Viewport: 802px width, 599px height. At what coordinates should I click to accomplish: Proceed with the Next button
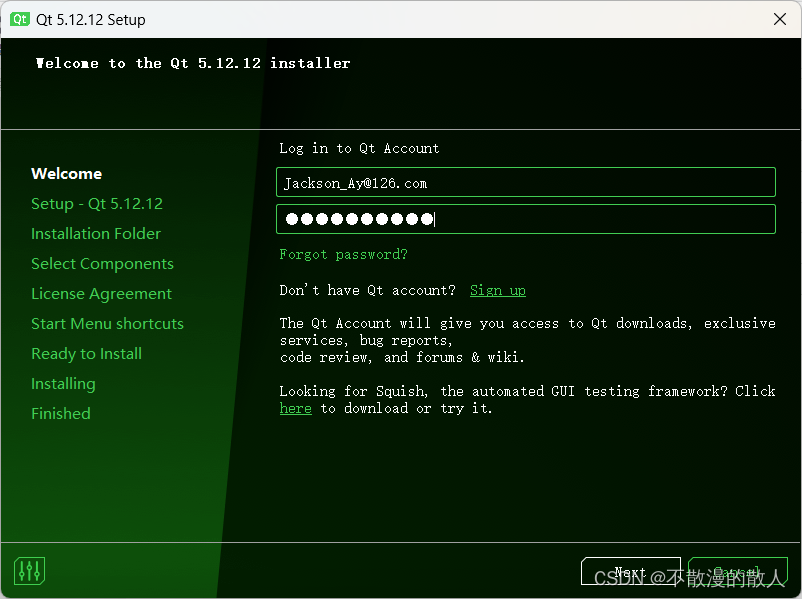click(631, 571)
